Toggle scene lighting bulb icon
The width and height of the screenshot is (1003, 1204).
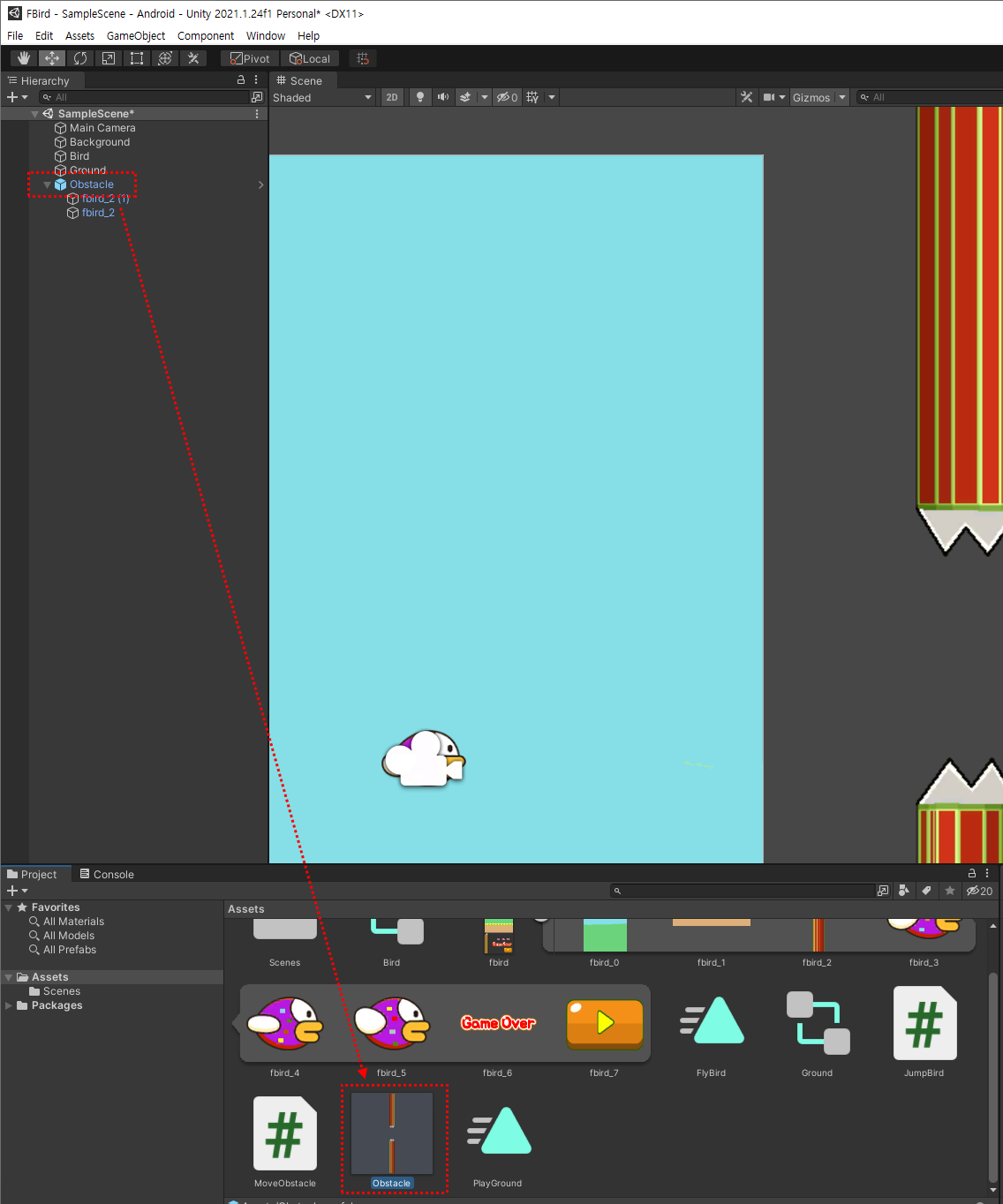coord(420,97)
